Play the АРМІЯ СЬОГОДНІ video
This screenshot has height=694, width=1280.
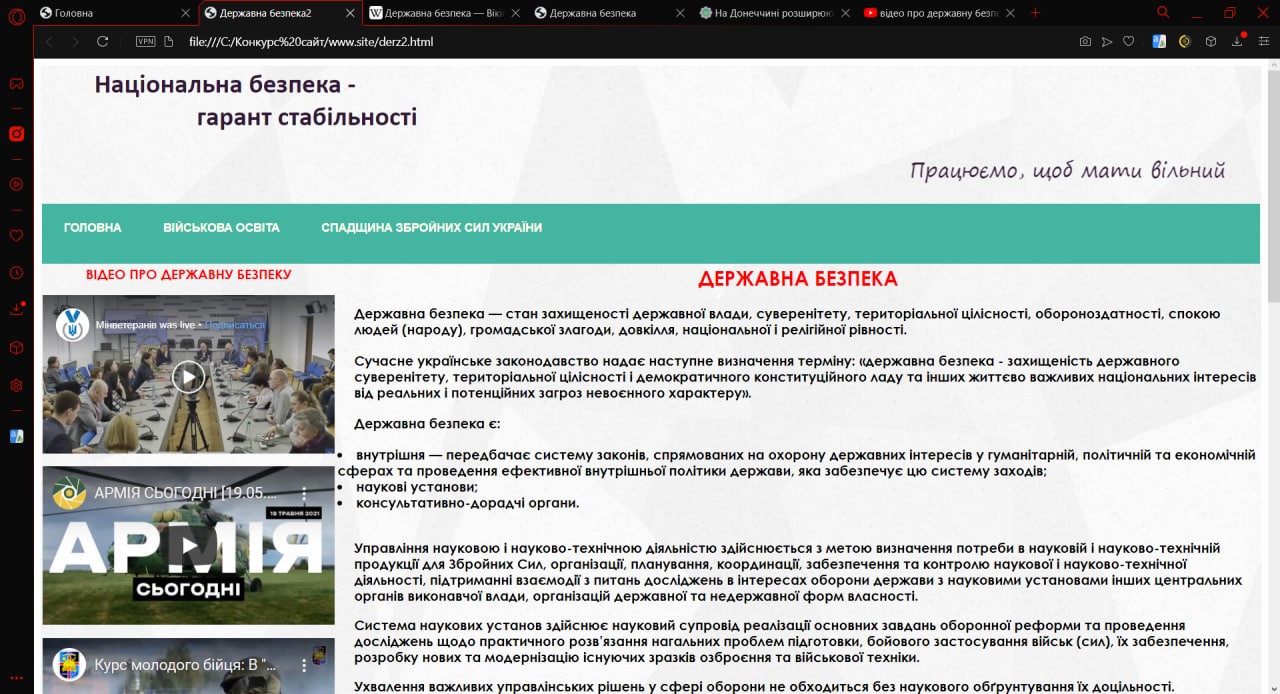click(188, 546)
